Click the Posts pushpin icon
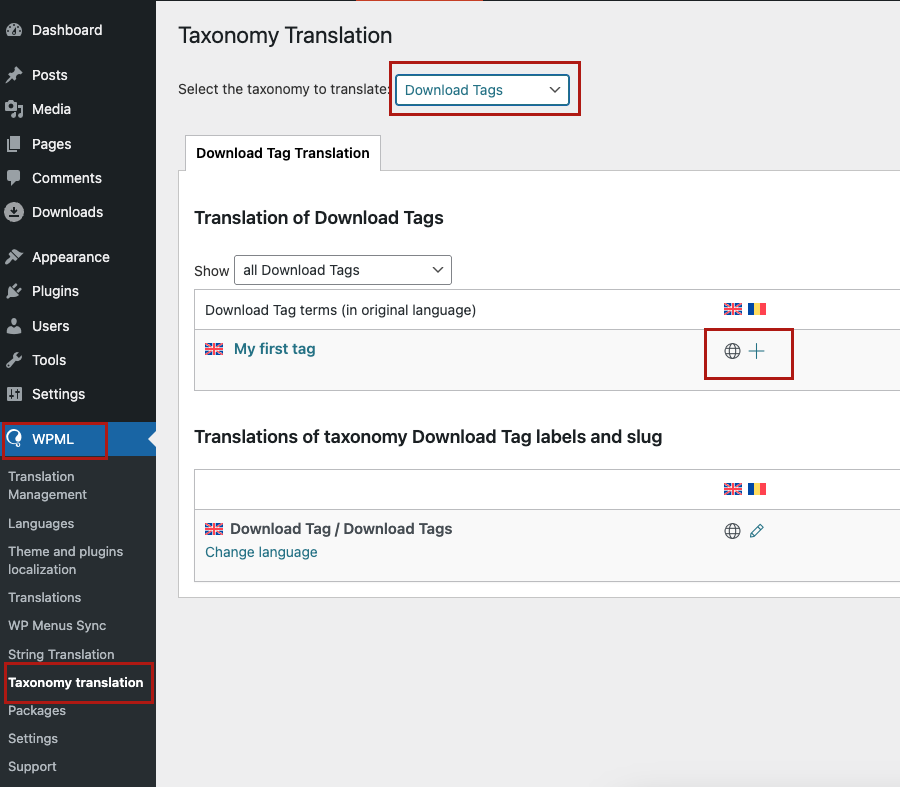Image resolution: width=900 pixels, height=787 pixels. (x=14, y=75)
